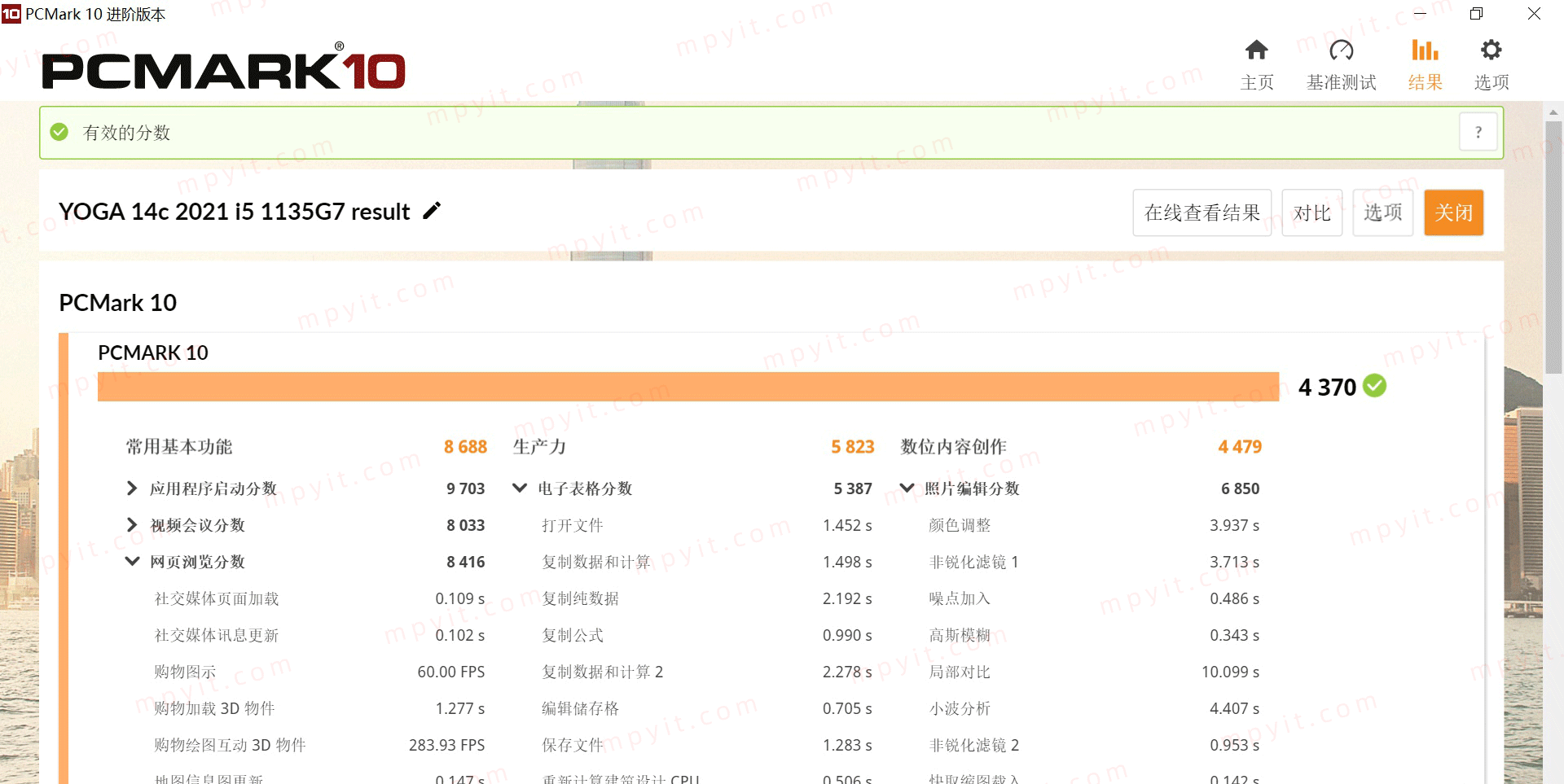Click the 生产力 score 5 823
This screenshot has height=784, width=1564.
pos(852,447)
